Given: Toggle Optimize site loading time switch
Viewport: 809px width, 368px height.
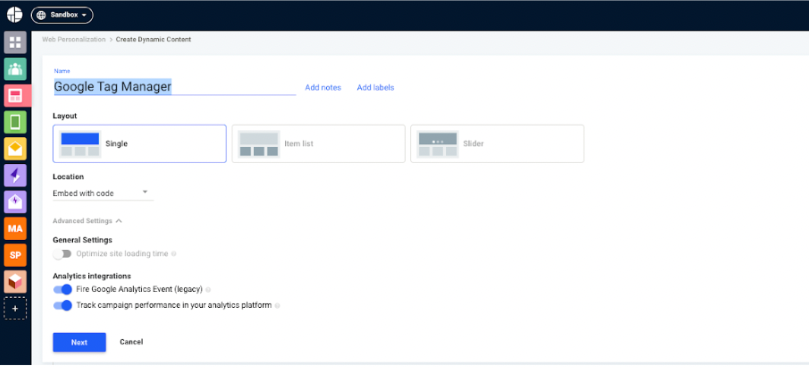Looking at the screenshot, I should [62, 254].
